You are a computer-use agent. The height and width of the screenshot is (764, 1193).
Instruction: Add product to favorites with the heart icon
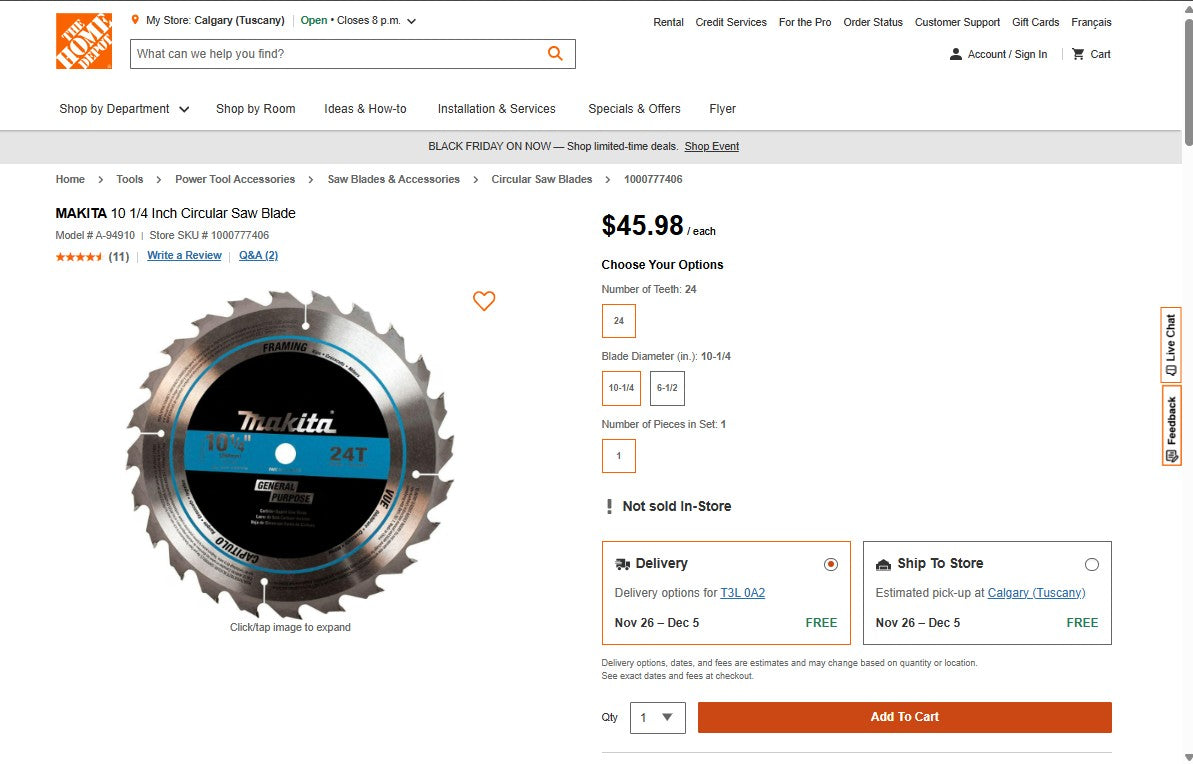pyautogui.click(x=484, y=301)
